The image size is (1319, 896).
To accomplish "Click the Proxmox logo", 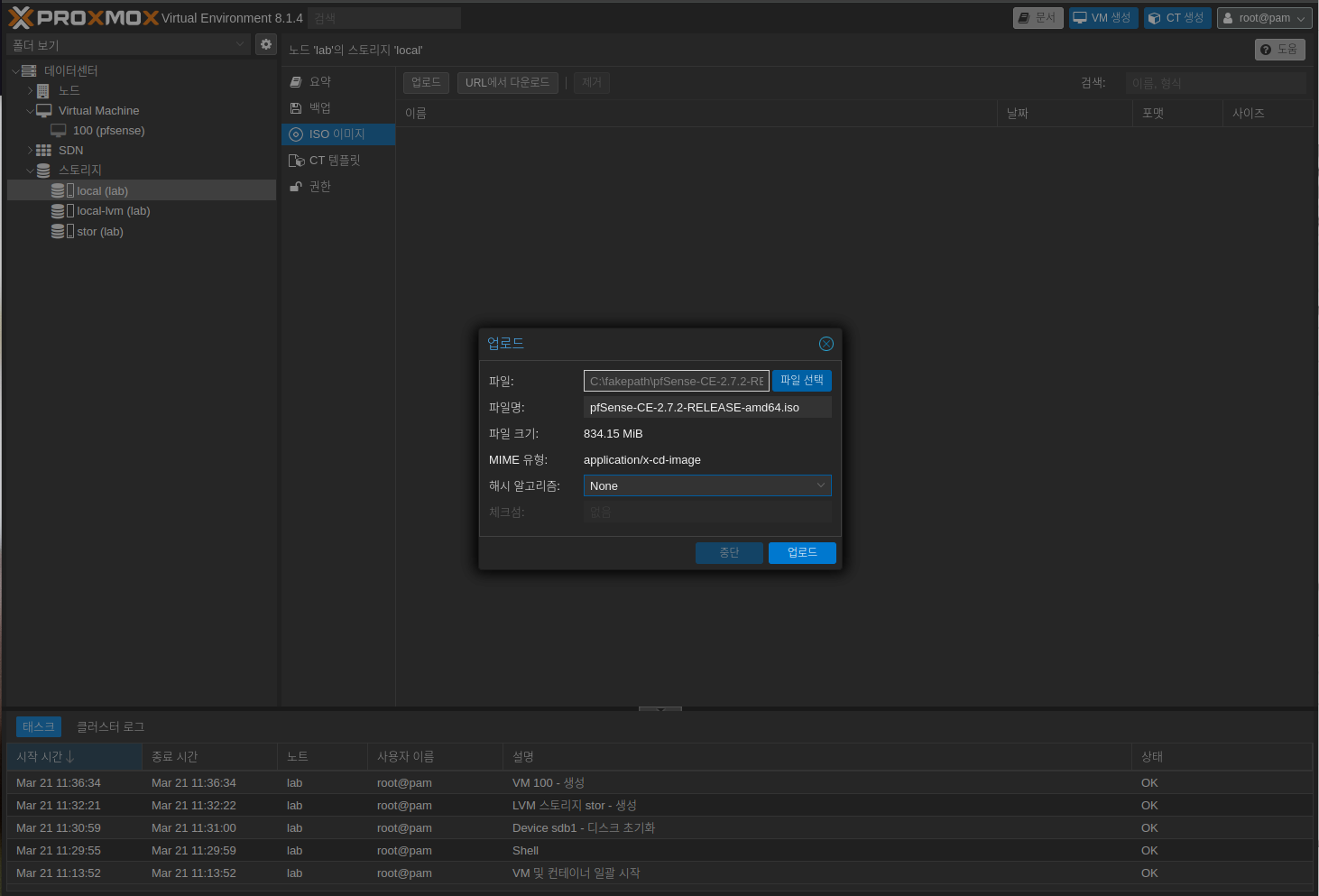I will (x=83, y=17).
